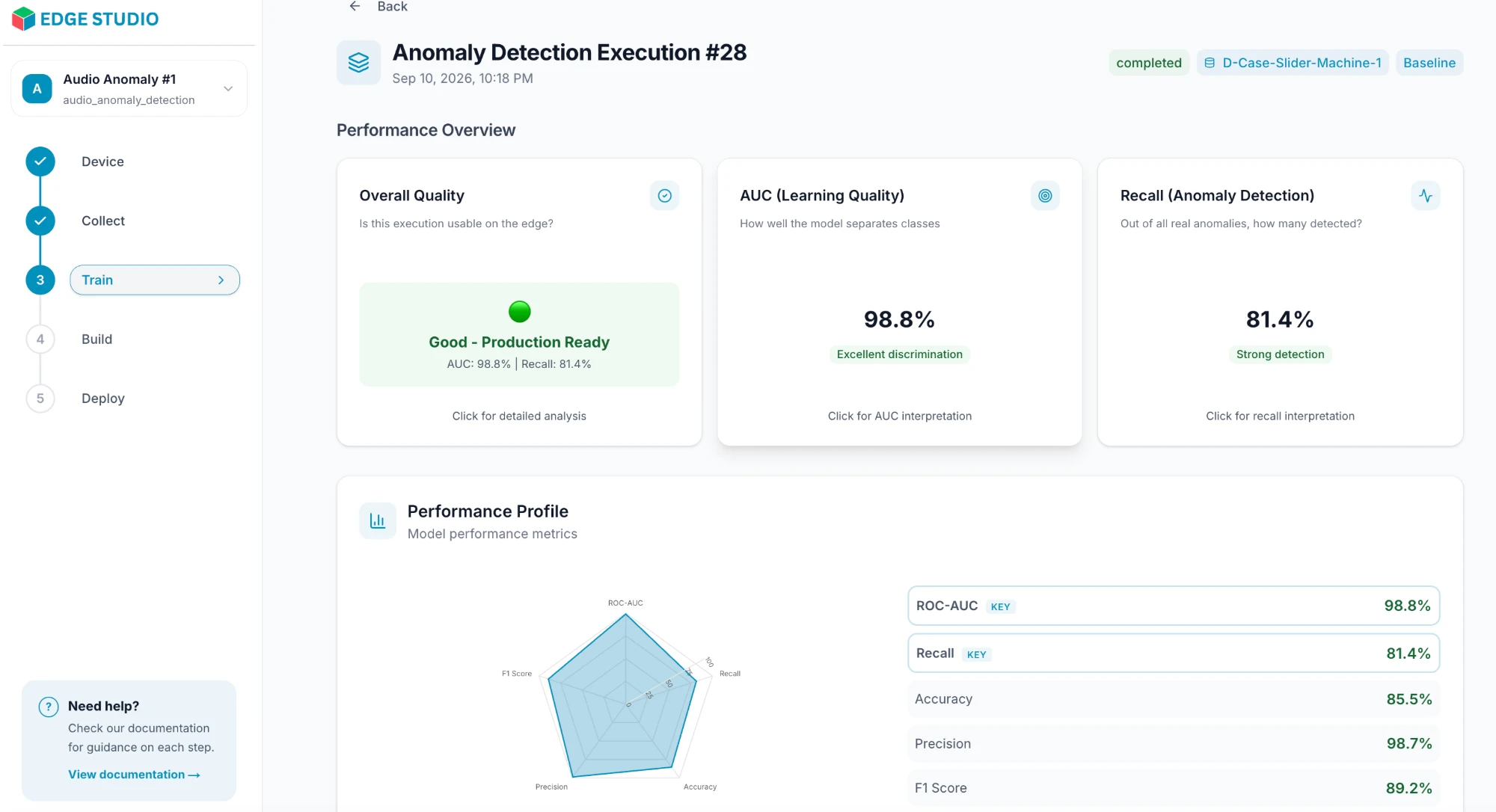Click the checkmark icon on Overall Quality card

coord(664,196)
